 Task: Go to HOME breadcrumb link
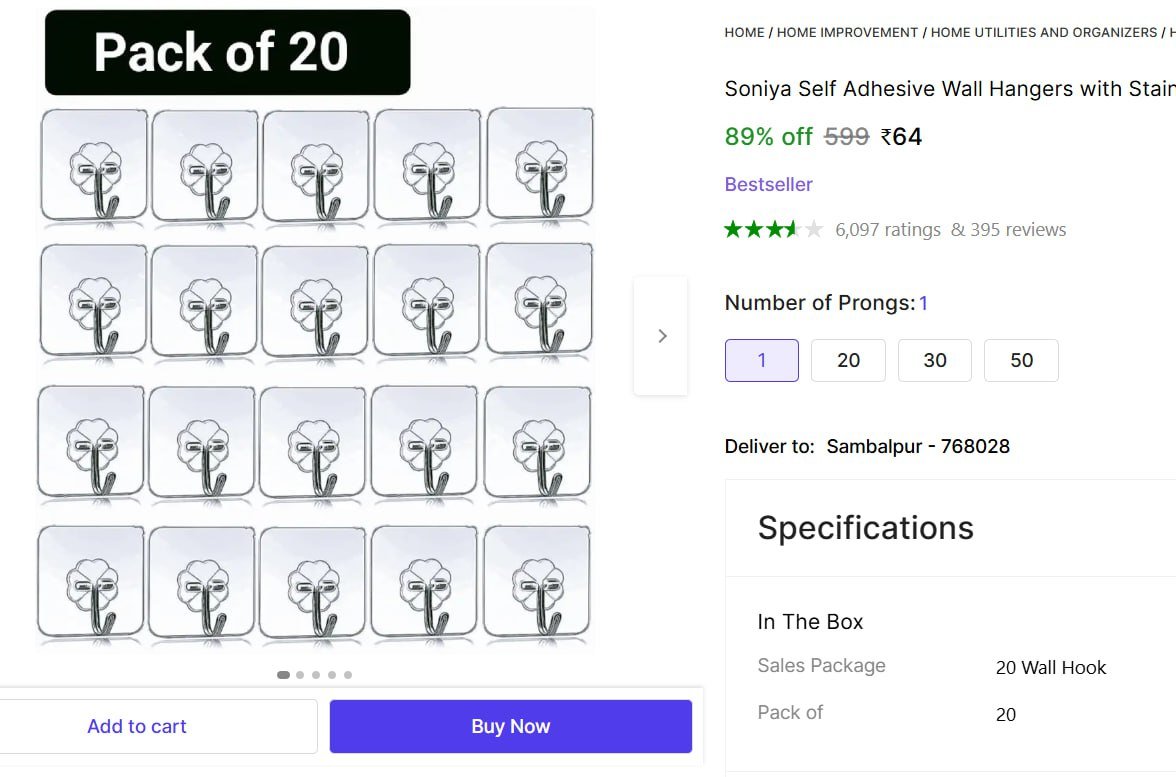pyautogui.click(x=744, y=33)
